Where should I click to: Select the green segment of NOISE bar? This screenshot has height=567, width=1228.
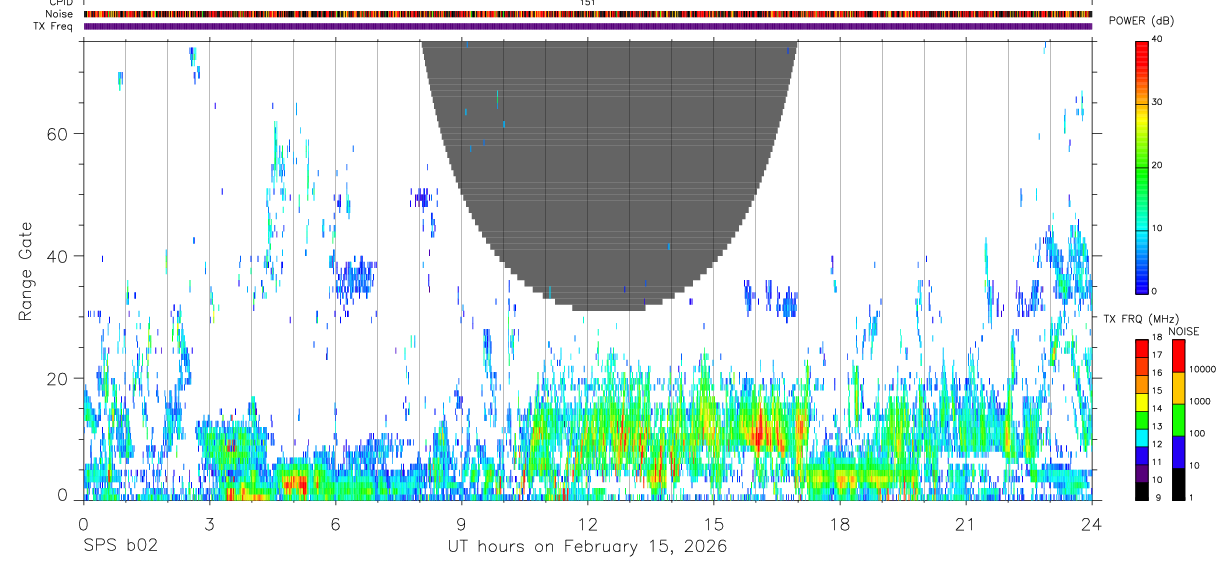(x=1178, y=420)
